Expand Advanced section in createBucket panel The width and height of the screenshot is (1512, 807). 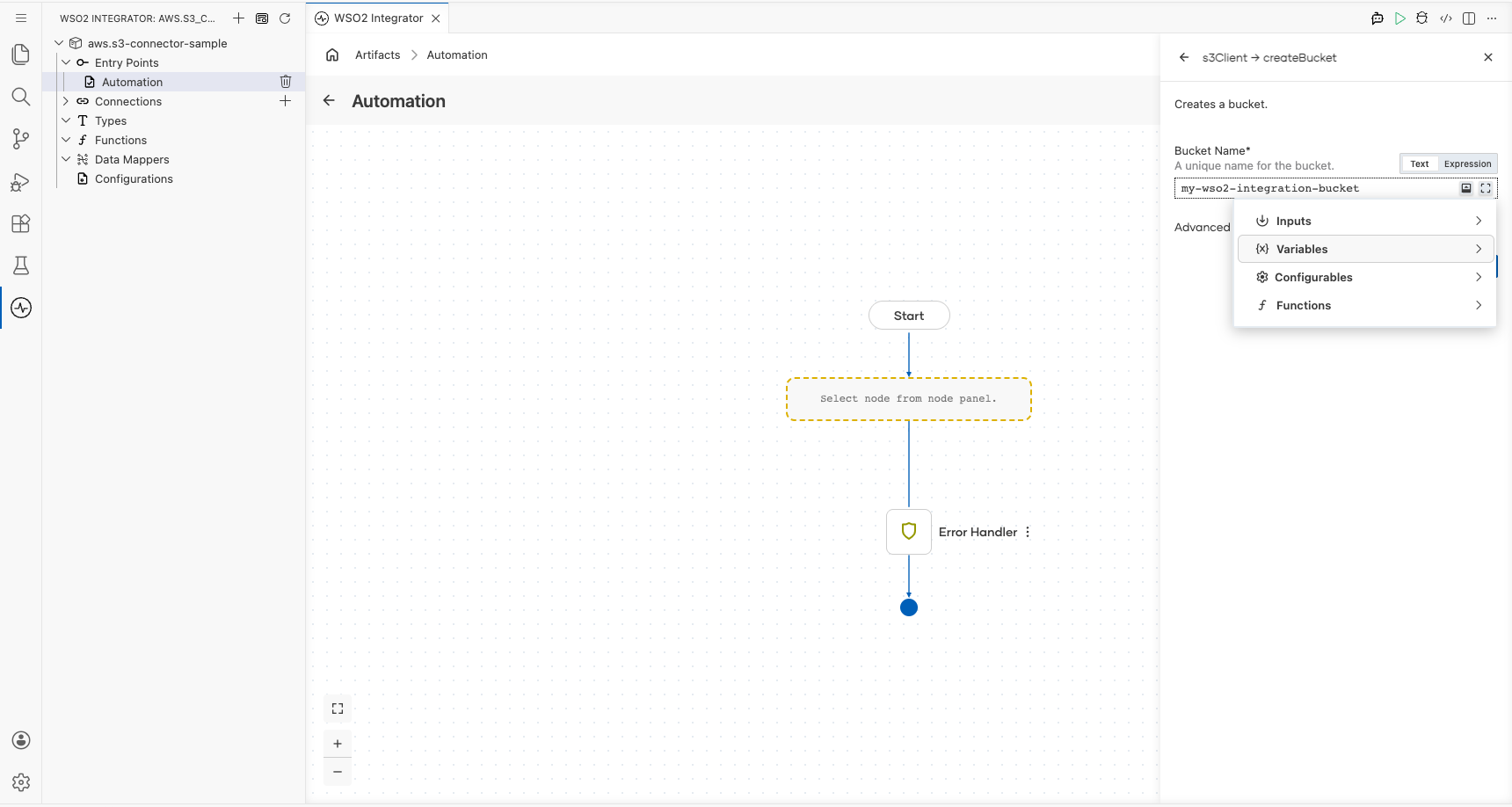1203,227
